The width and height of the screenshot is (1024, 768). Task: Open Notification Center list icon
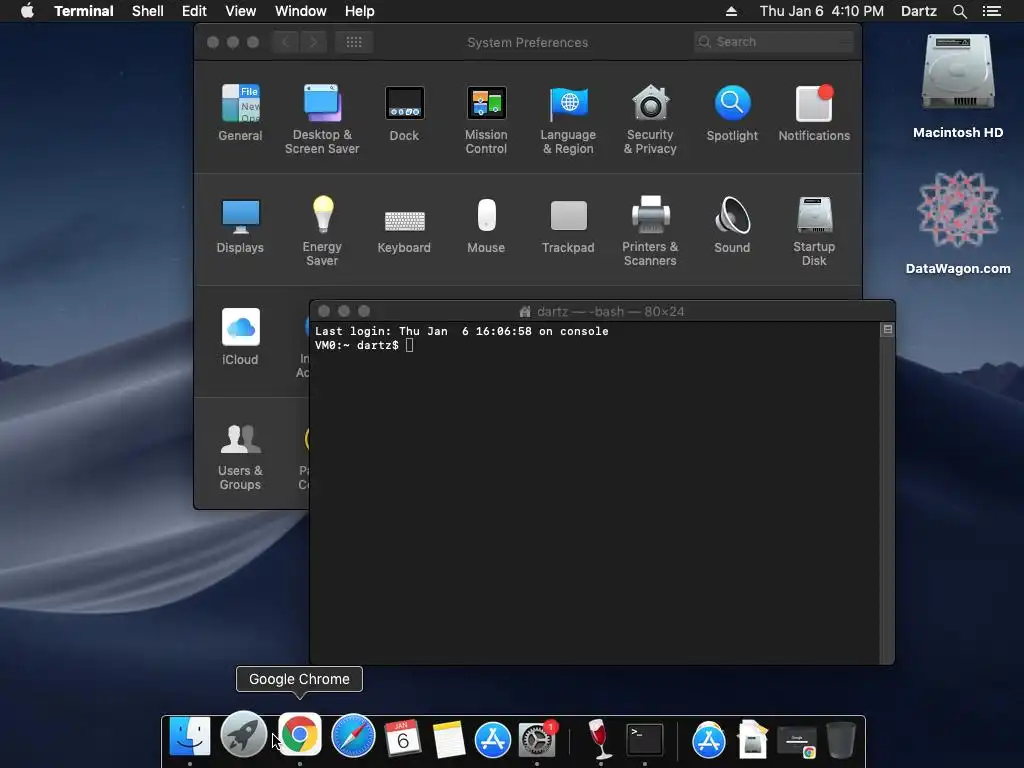[992, 11]
